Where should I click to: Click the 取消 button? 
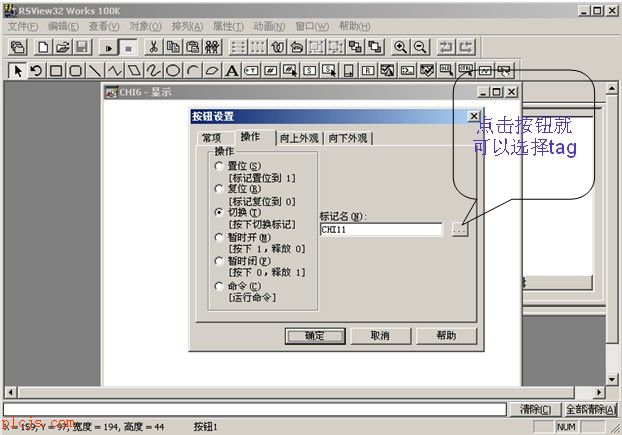point(380,336)
